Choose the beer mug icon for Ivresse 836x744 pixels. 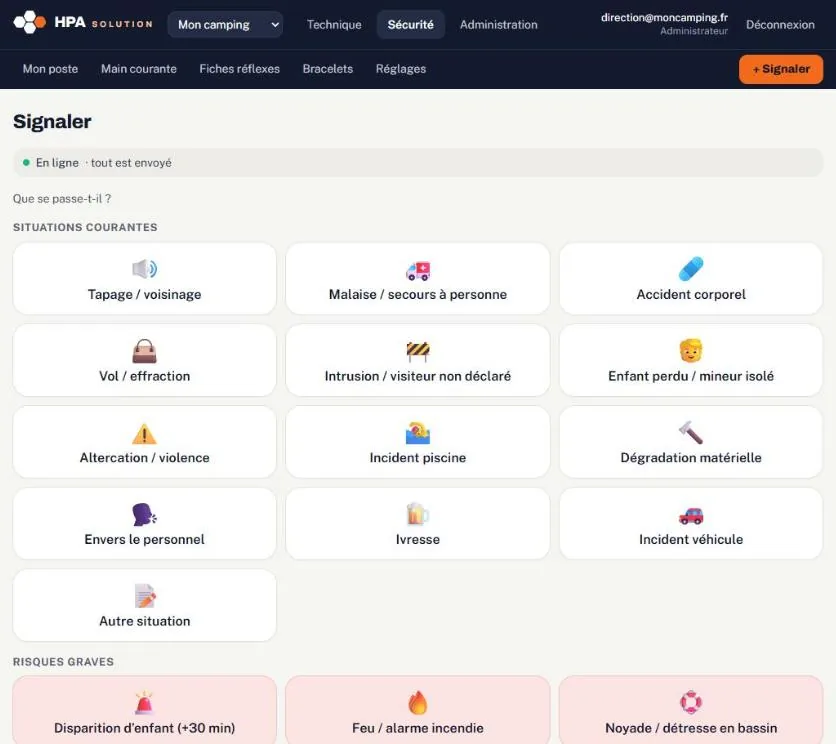[x=418, y=514]
